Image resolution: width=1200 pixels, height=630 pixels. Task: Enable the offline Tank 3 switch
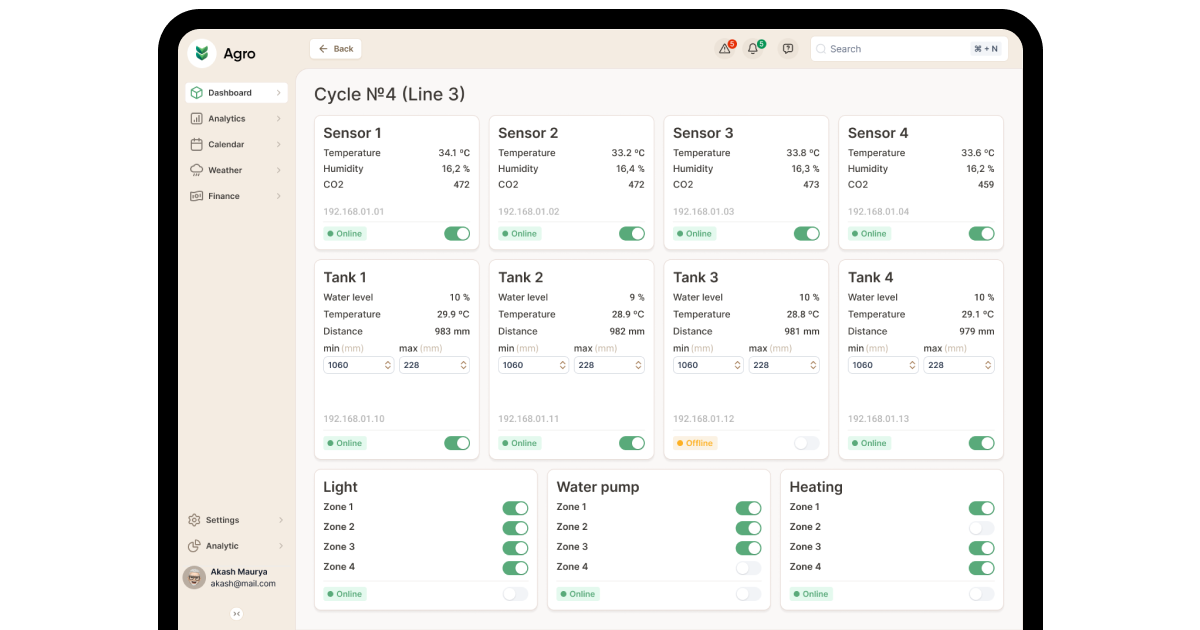coord(807,443)
